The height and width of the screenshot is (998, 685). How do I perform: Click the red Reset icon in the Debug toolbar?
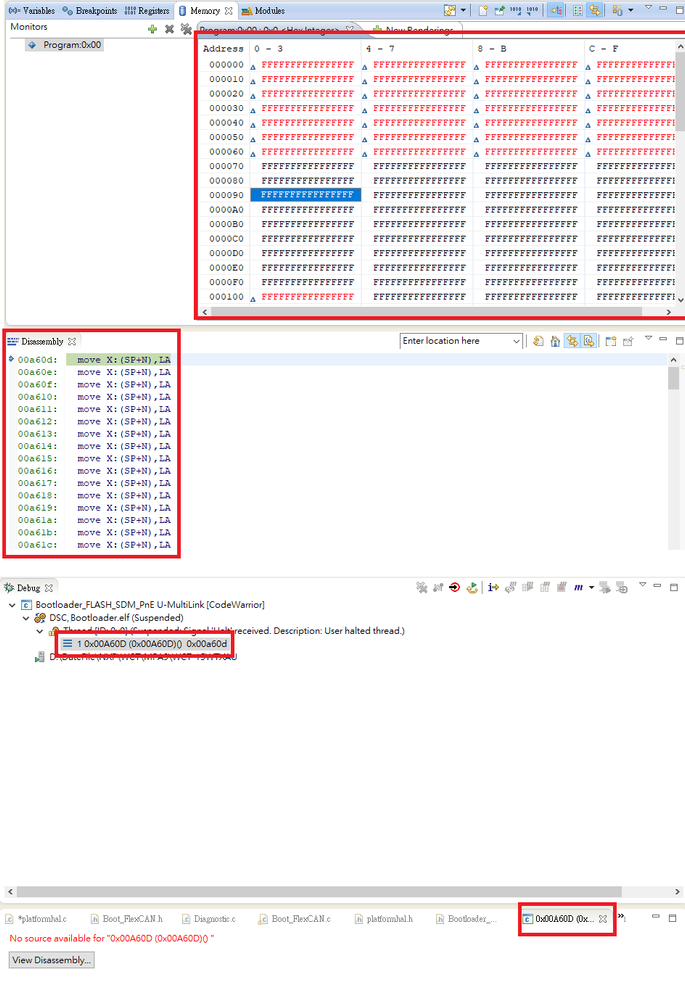[x=455, y=587]
